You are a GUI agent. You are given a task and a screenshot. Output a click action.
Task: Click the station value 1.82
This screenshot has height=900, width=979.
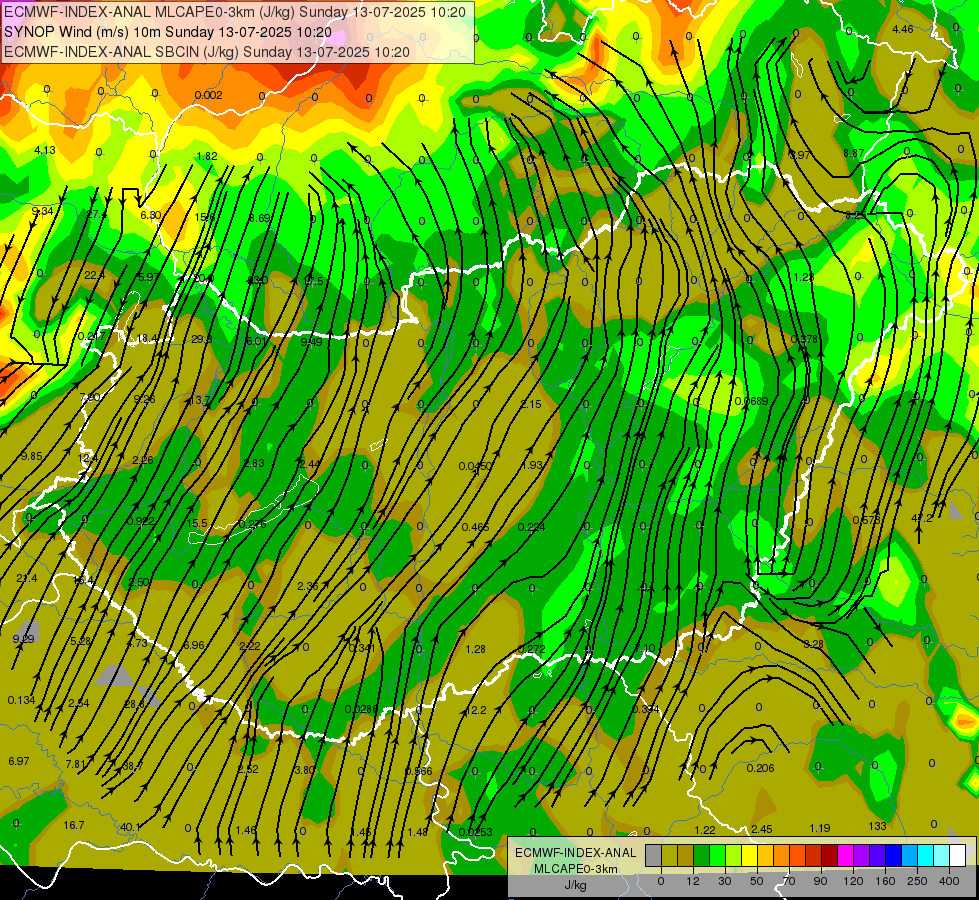207,156
